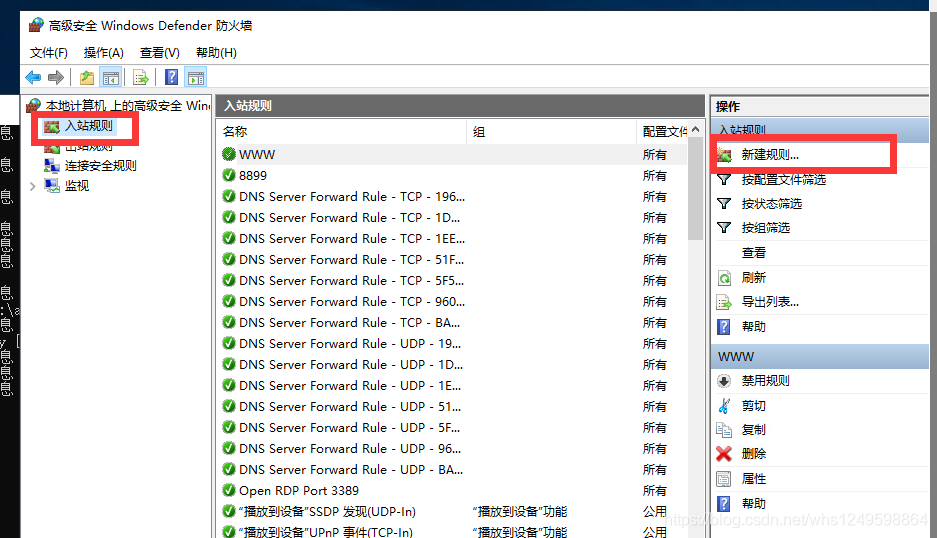Click the 删除 action text
937x538 pixels.
(x=754, y=454)
